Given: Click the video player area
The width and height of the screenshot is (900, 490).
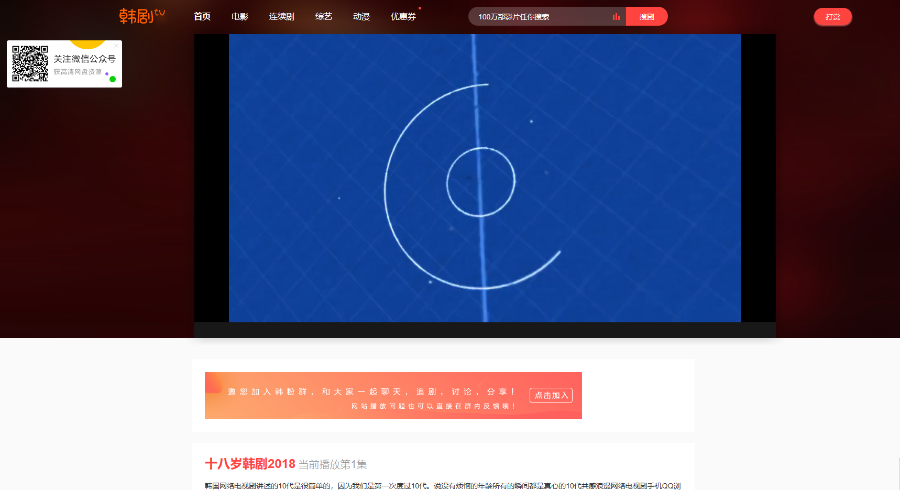Looking at the screenshot, I should pos(485,178).
